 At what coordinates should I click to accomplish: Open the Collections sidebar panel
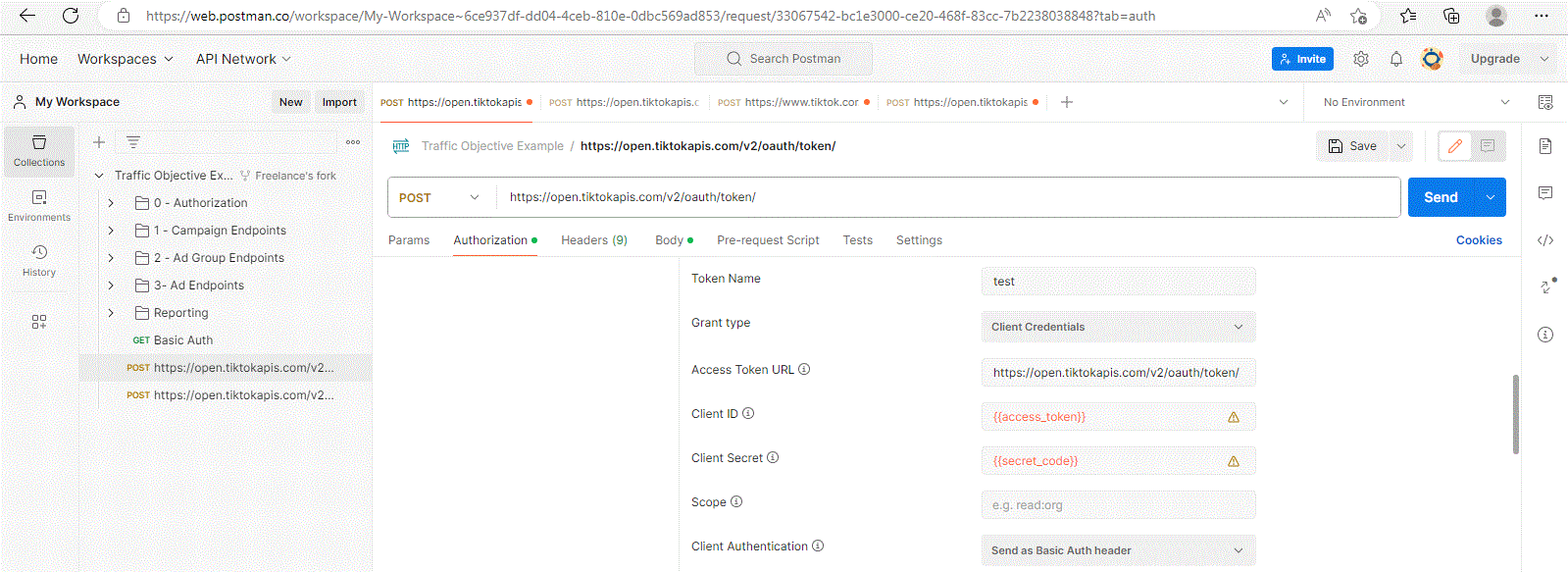point(39,151)
